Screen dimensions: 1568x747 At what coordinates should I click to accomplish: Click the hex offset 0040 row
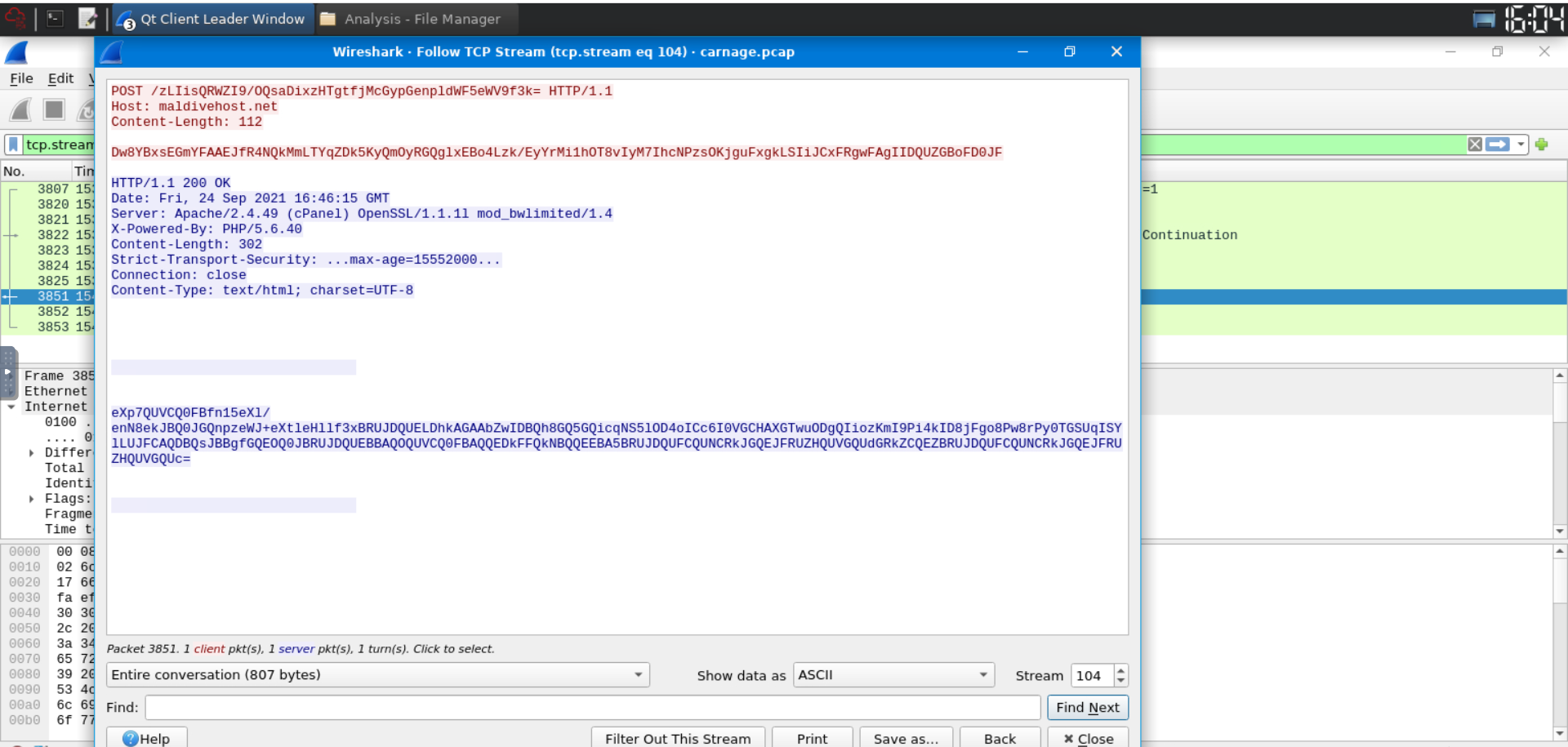[x=24, y=613]
